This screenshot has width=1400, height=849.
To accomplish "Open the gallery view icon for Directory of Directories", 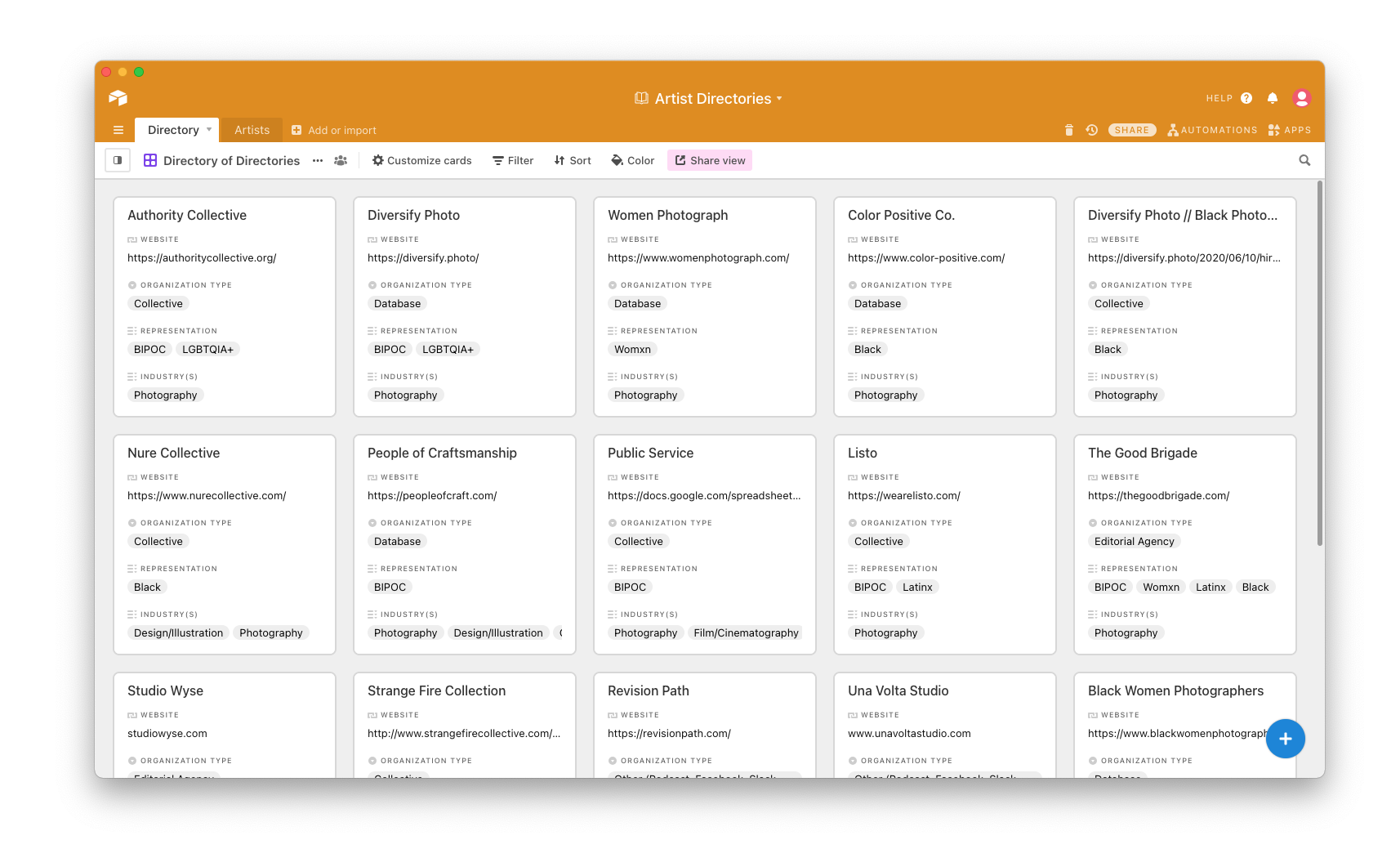I will pos(150,160).
